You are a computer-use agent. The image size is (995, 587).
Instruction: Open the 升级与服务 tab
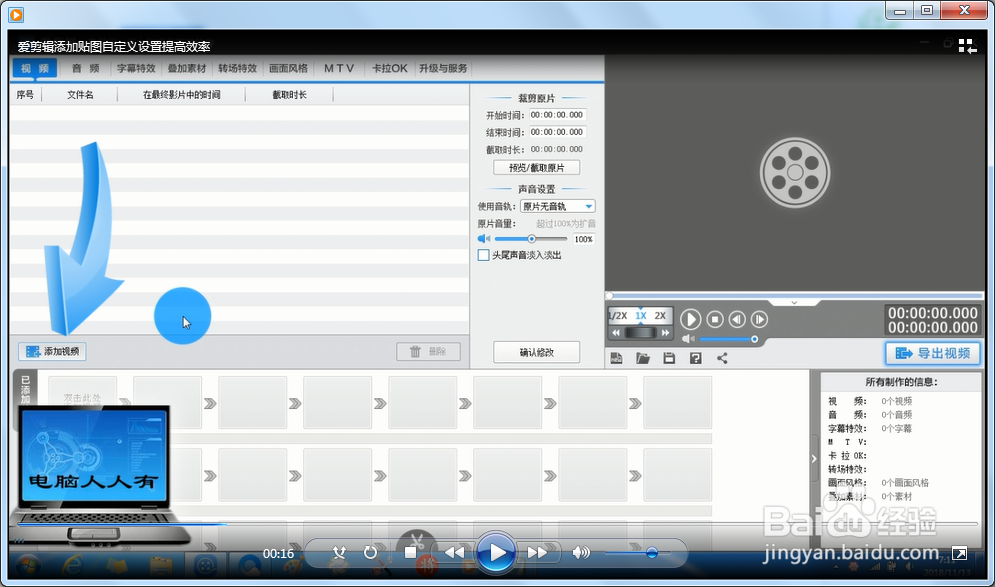click(x=443, y=68)
